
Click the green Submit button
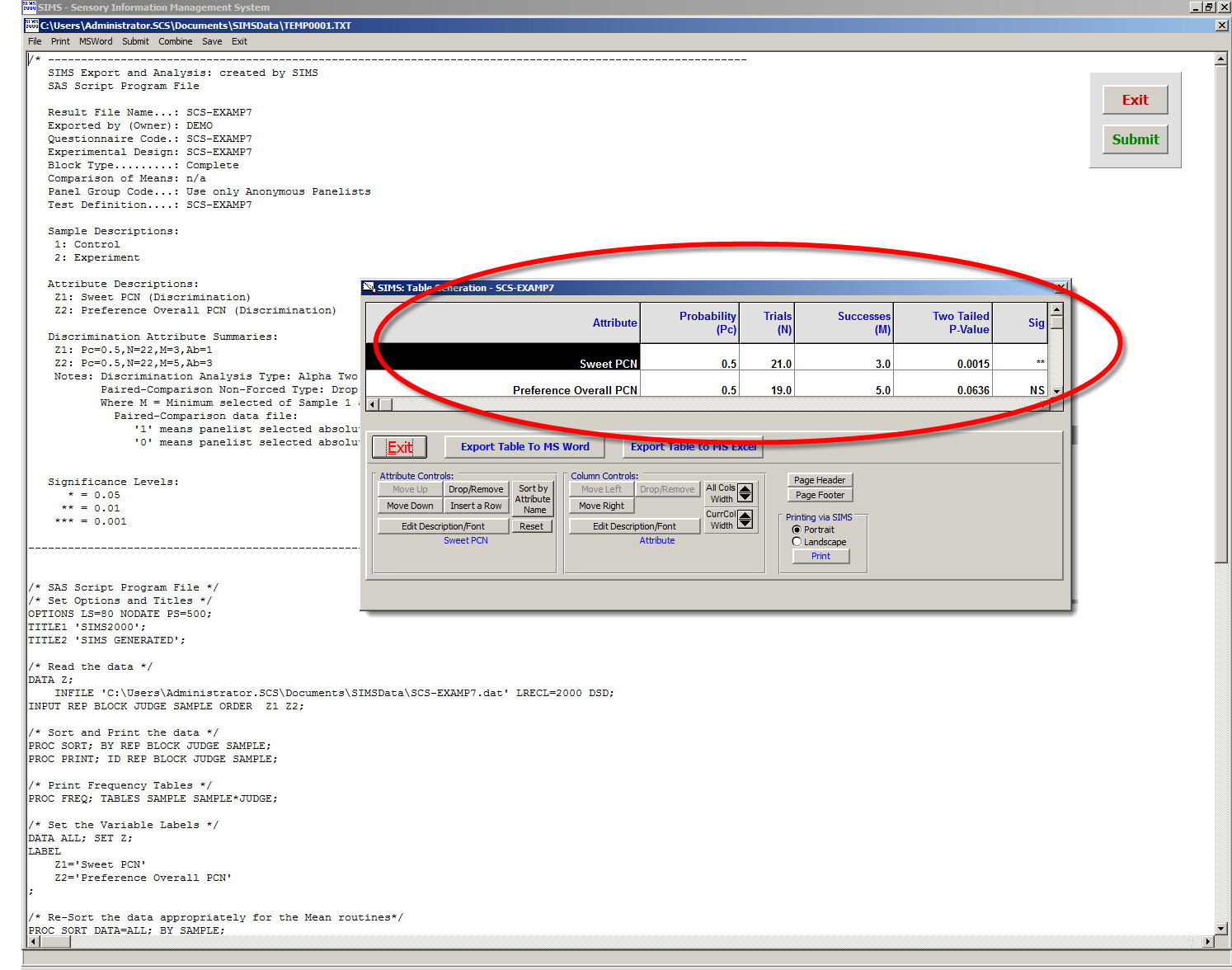click(x=1136, y=139)
